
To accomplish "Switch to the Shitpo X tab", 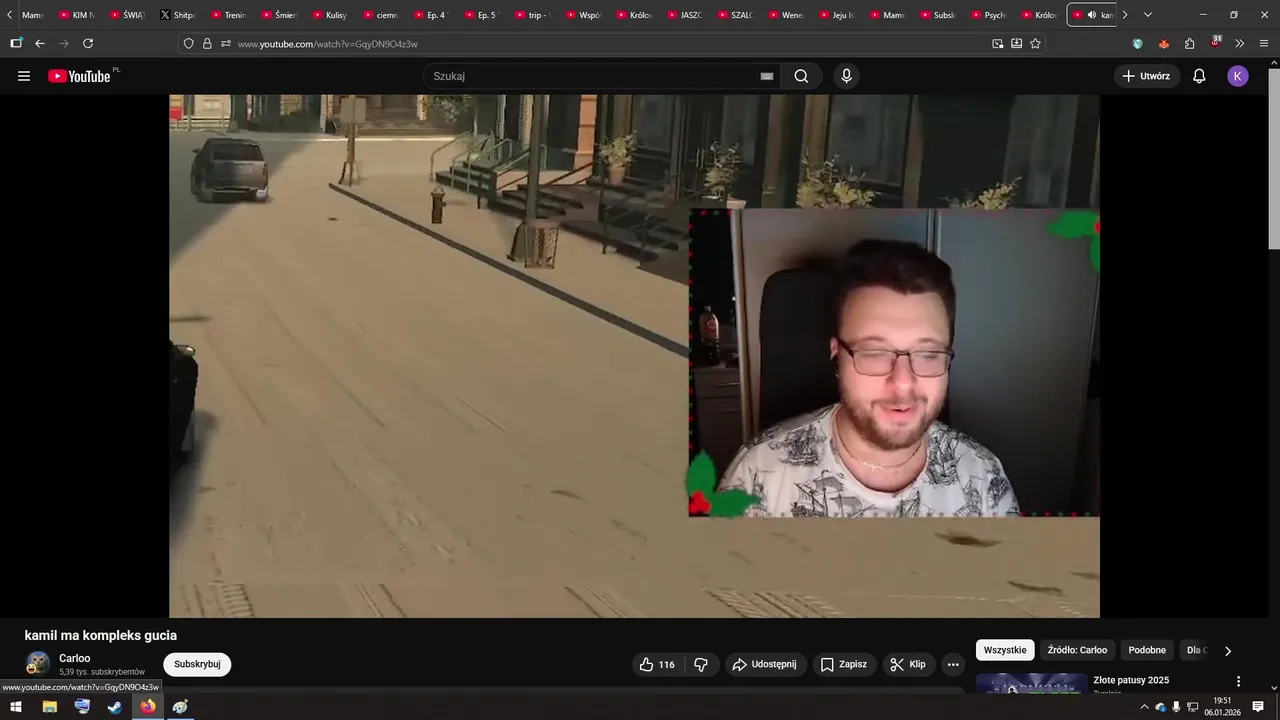I will coord(177,15).
